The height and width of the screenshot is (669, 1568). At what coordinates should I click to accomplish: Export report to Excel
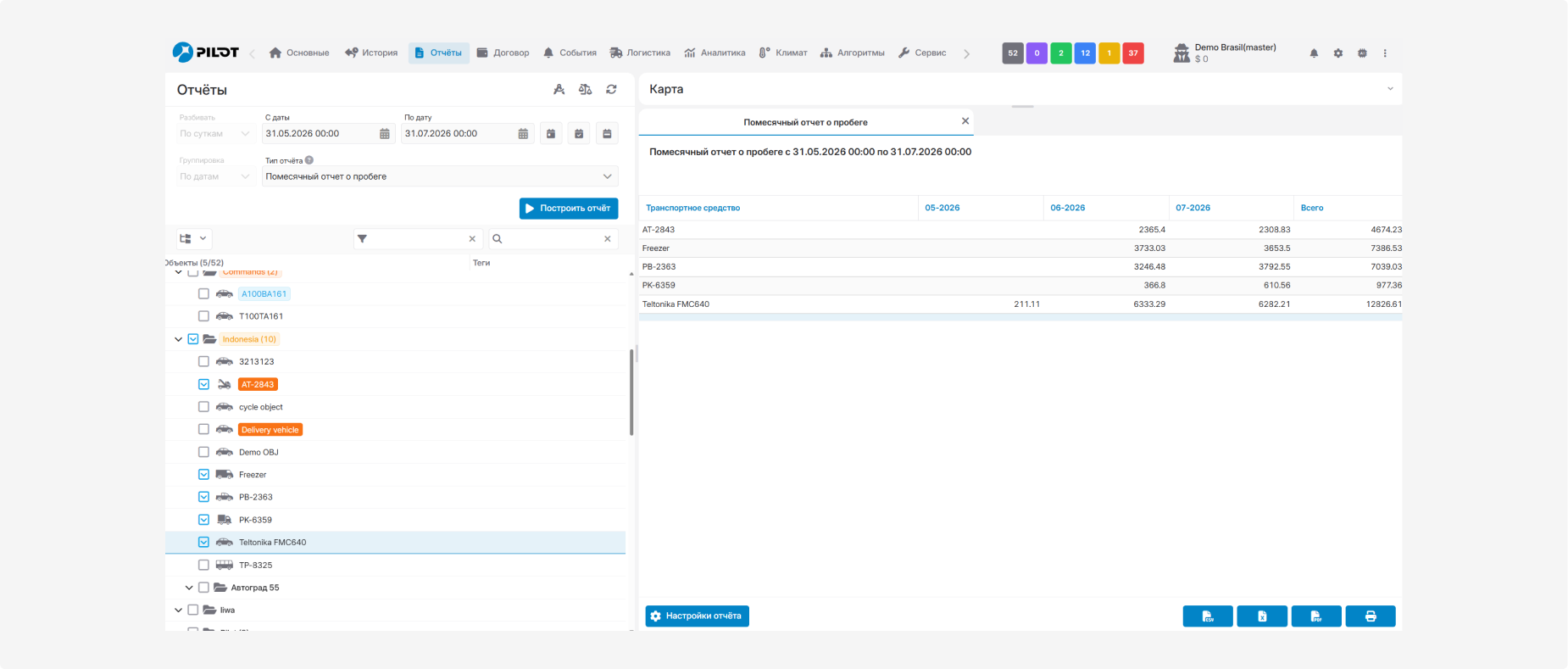1262,616
